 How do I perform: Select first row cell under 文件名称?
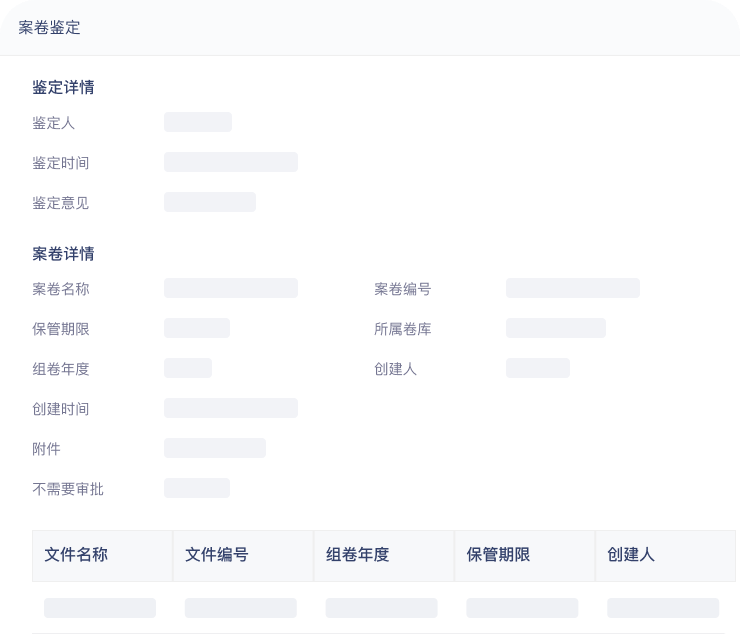(x=100, y=608)
